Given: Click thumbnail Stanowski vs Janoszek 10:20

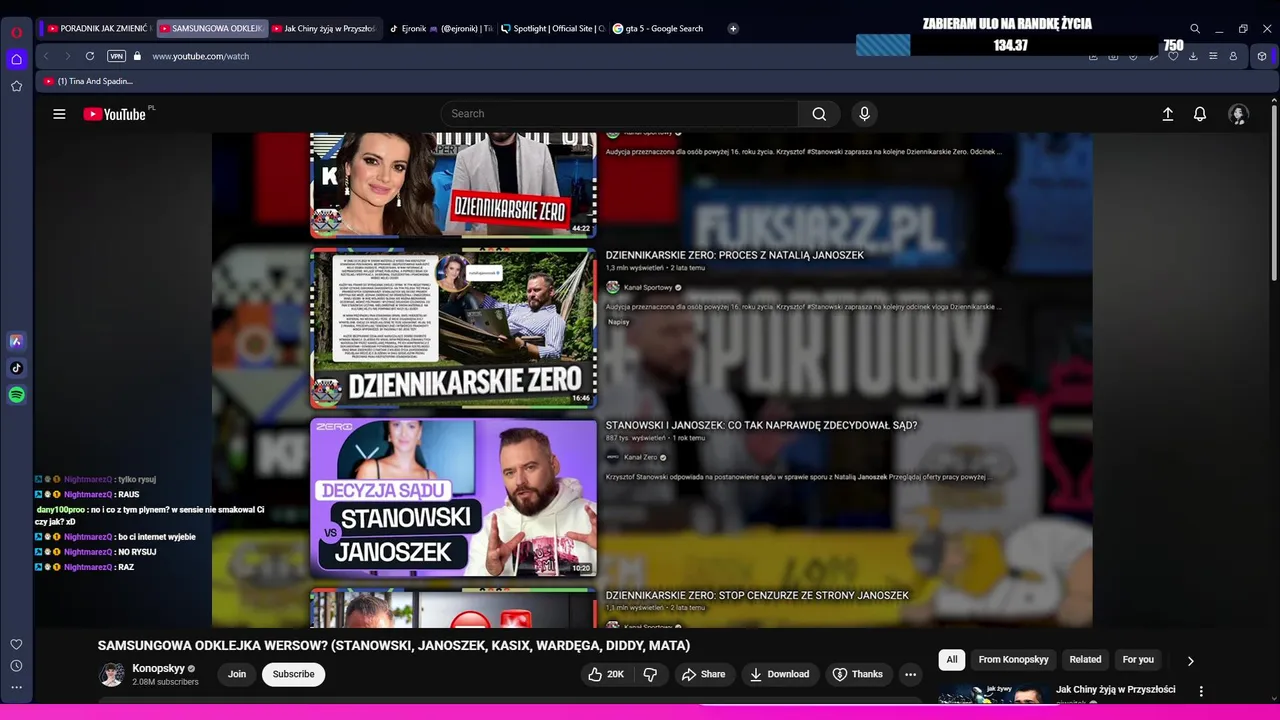Looking at the screenshot, I should point(453,498).
